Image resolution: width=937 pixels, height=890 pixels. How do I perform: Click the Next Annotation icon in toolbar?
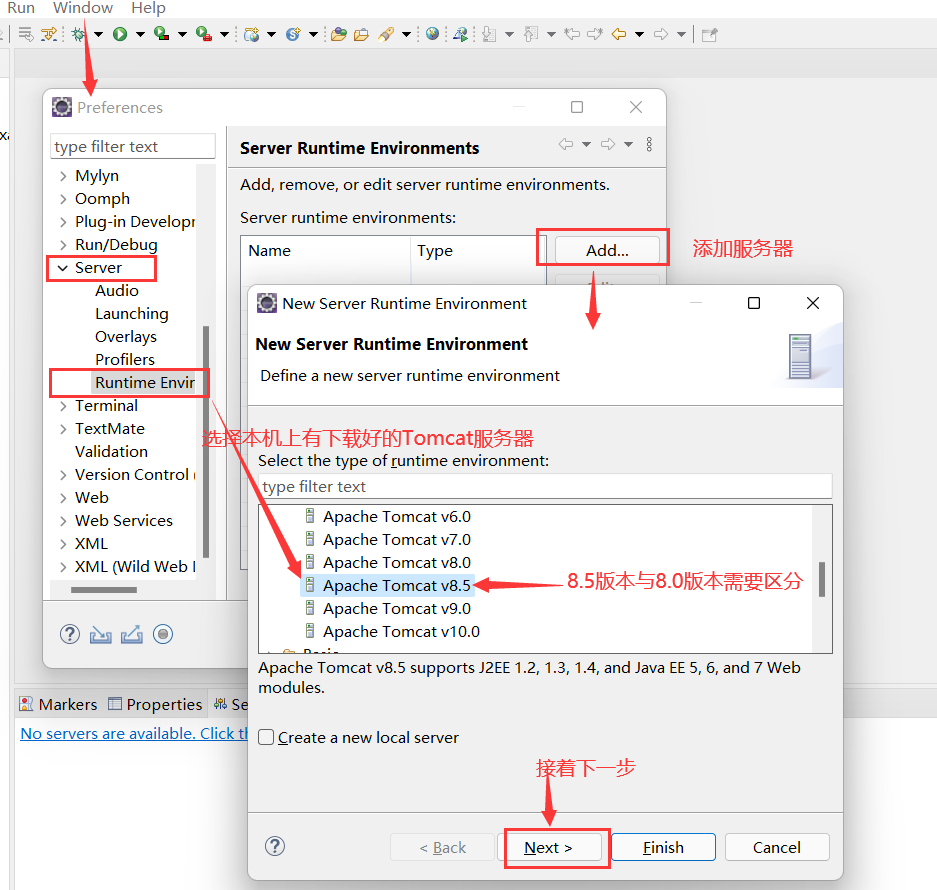point(489,34)
